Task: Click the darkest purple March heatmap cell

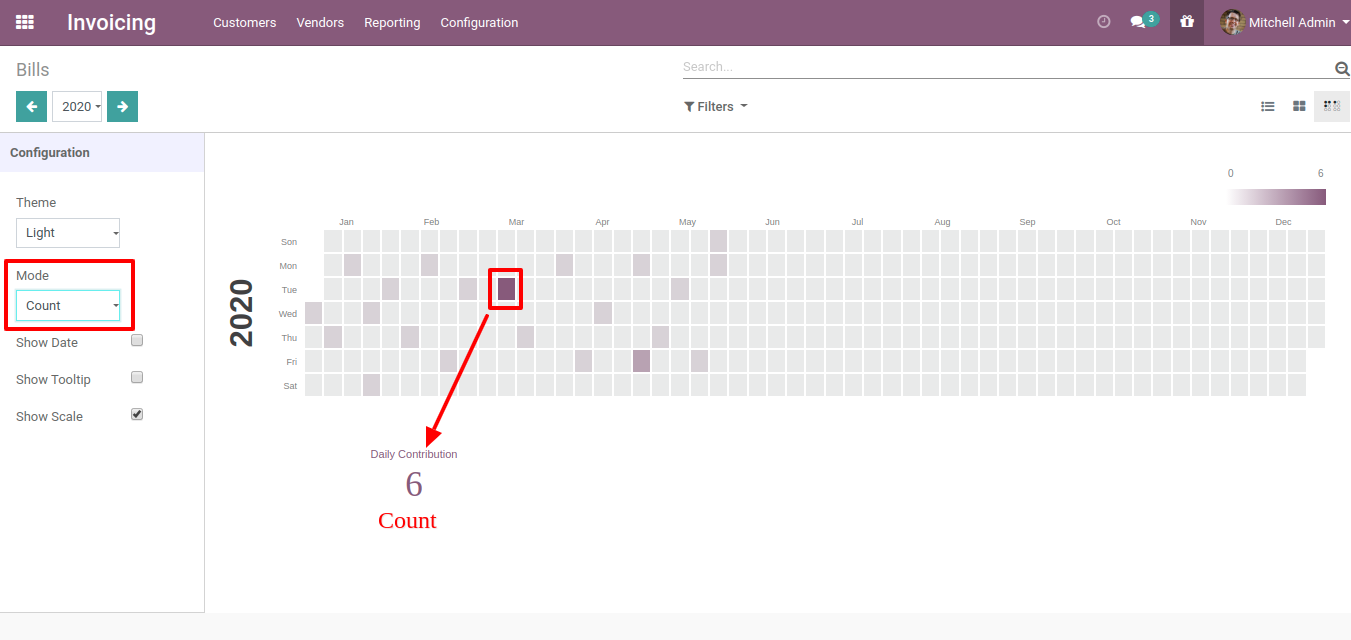Action: click(x=506, y=289)
